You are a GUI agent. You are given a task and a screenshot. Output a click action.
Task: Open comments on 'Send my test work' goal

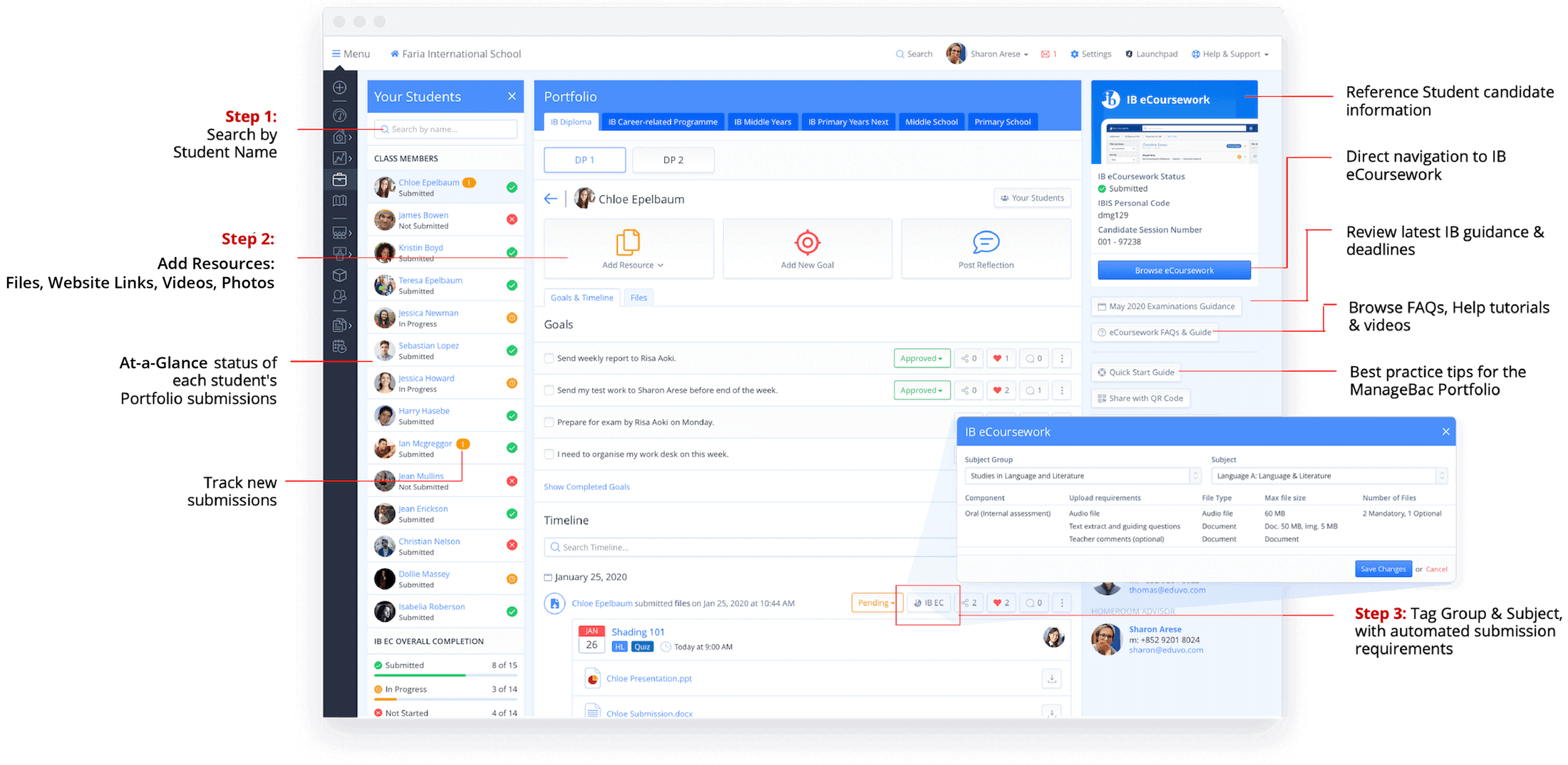(x=1033, y=390)
